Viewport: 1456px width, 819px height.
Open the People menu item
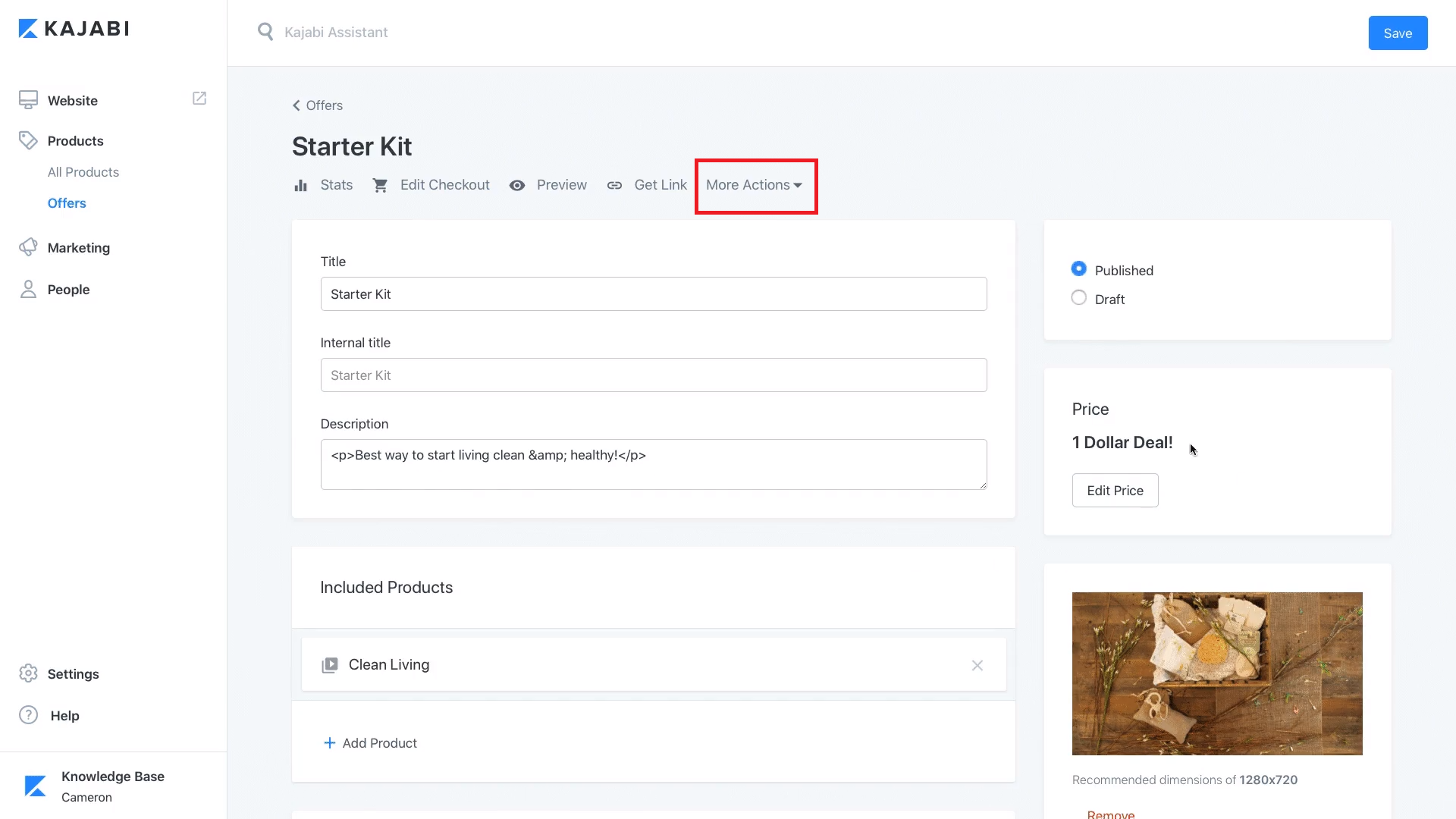[x=68, y=290]
